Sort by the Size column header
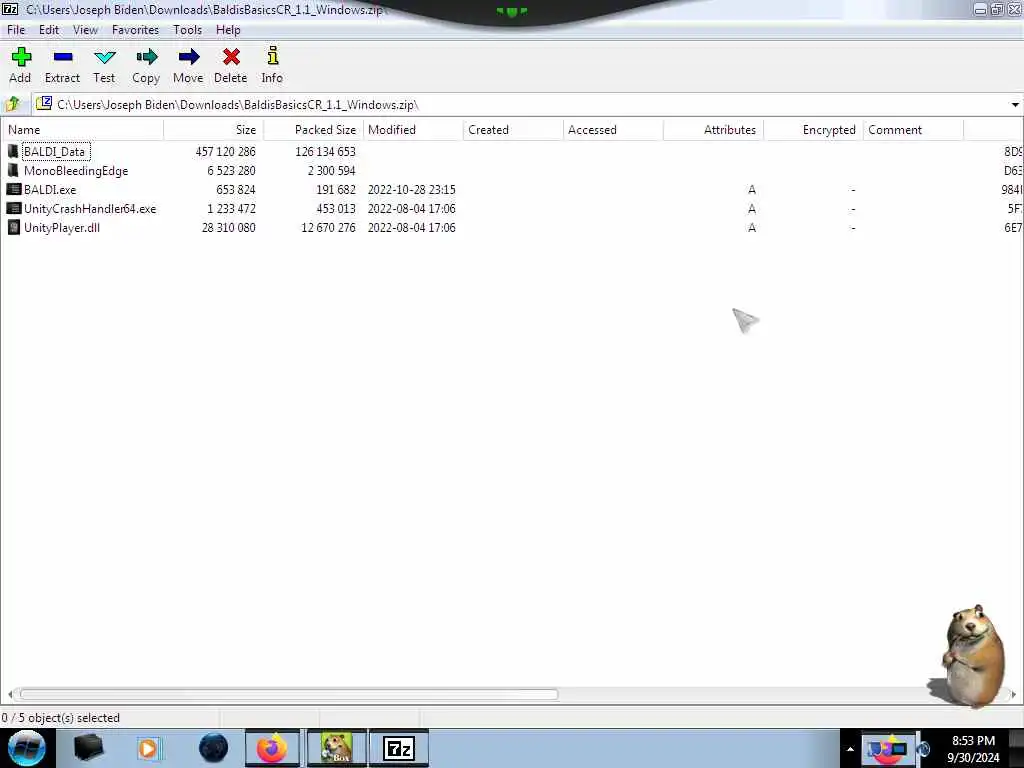 [214, 130]
